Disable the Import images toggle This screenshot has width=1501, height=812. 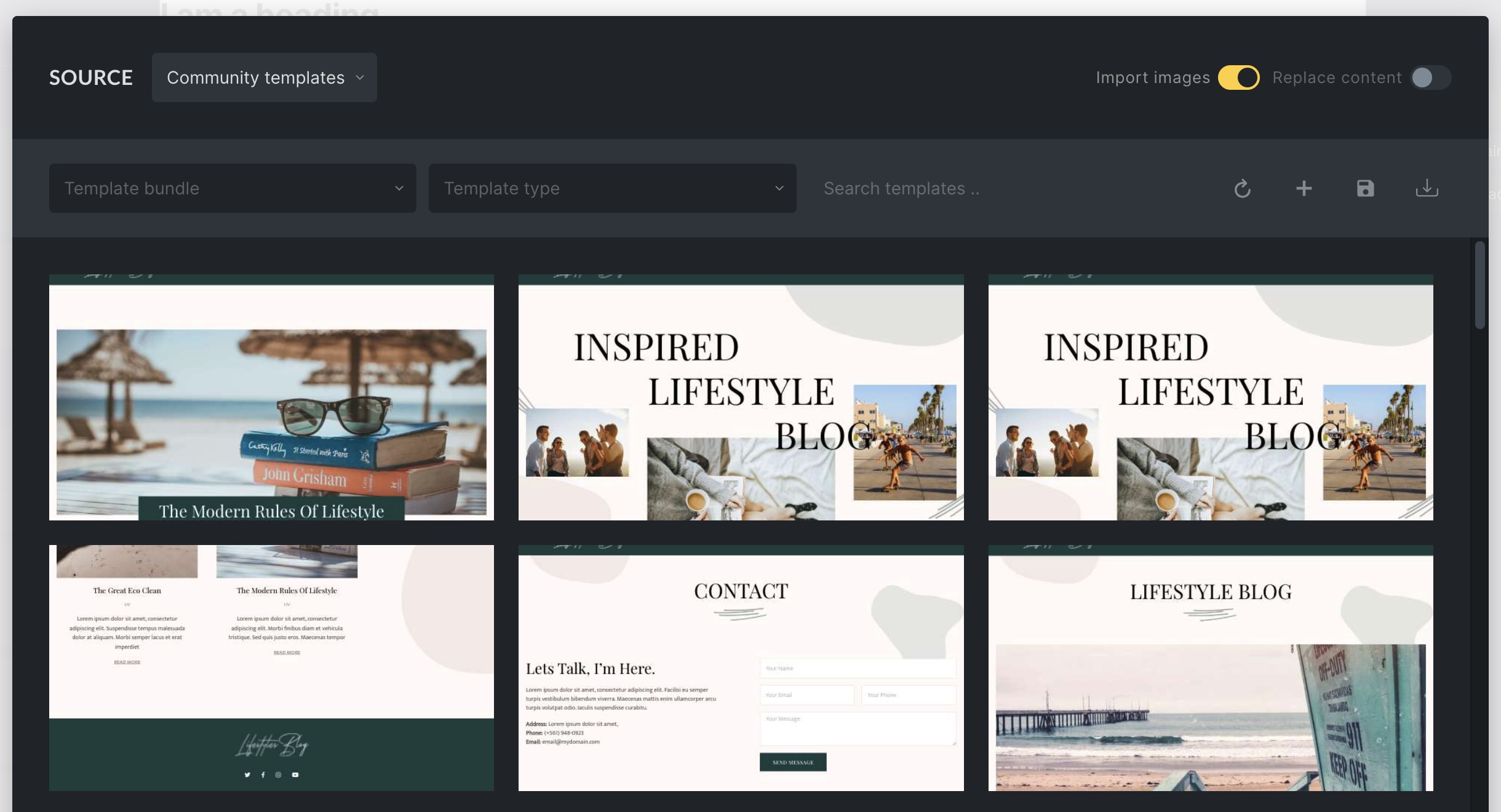point(1239,78)
